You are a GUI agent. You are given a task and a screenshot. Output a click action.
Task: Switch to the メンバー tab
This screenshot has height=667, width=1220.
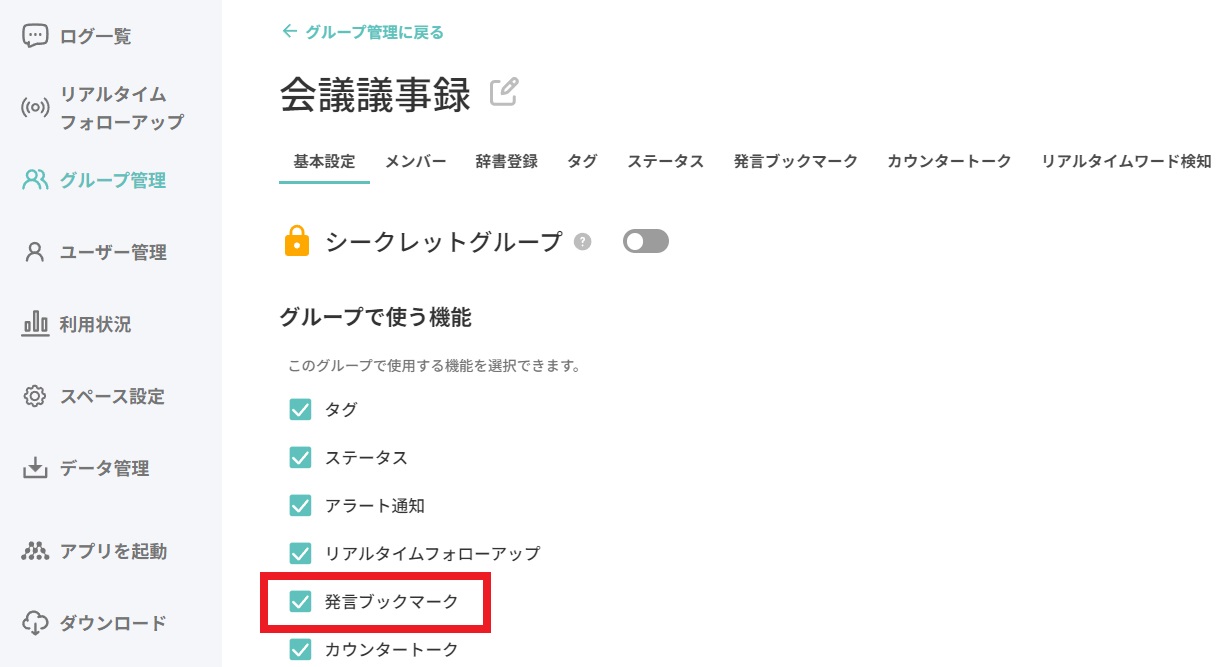tap(416, 161)
